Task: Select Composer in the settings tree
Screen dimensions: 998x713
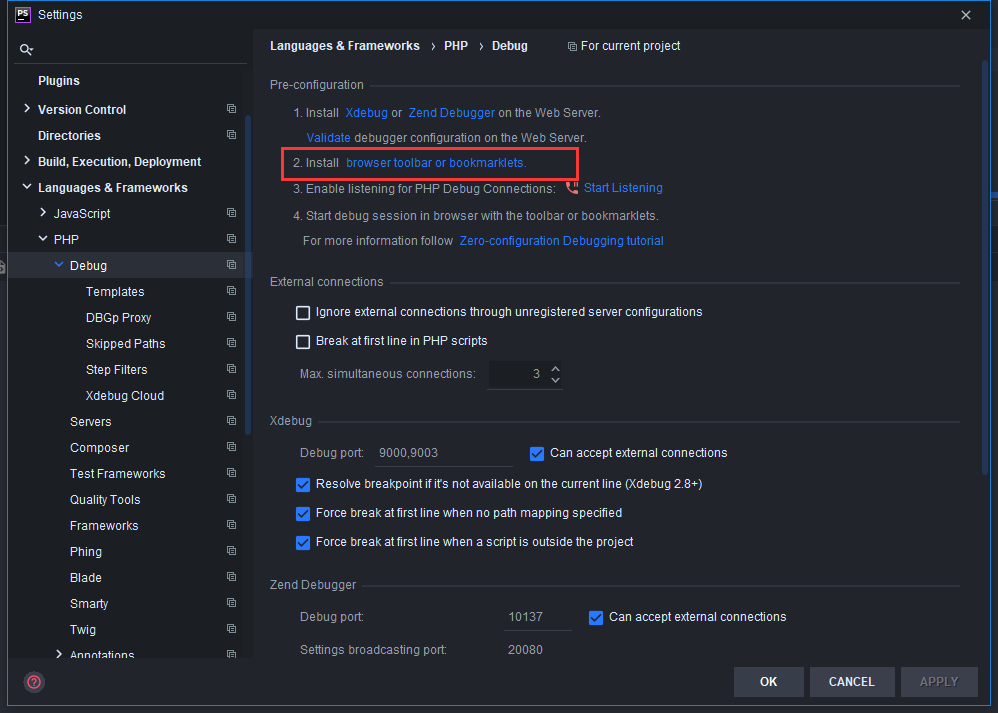Action: pos(99,448)
